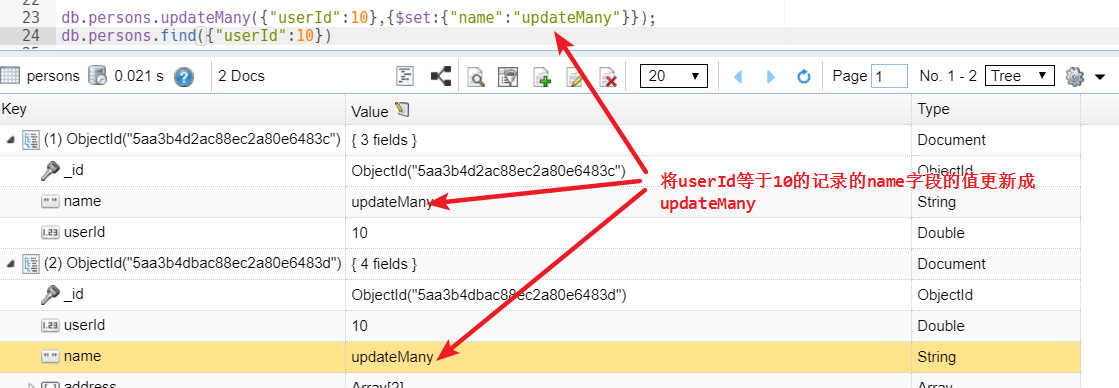Click the expand-all tree format icon

click(x=405, y=76)
